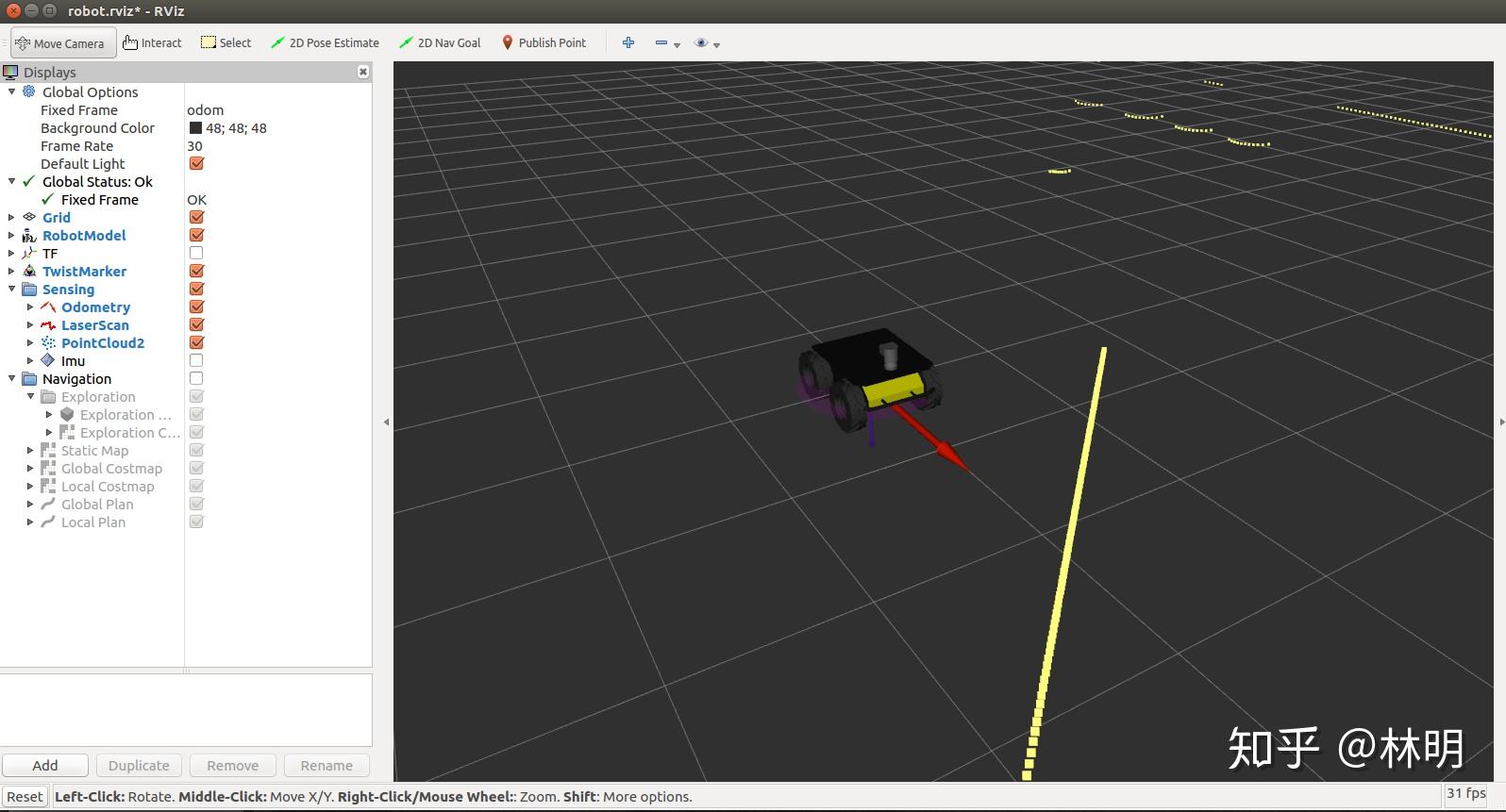Viewport: 1506px width, 812px height.
Task: Click the Add display button
Action: click(x=45, y=765)
